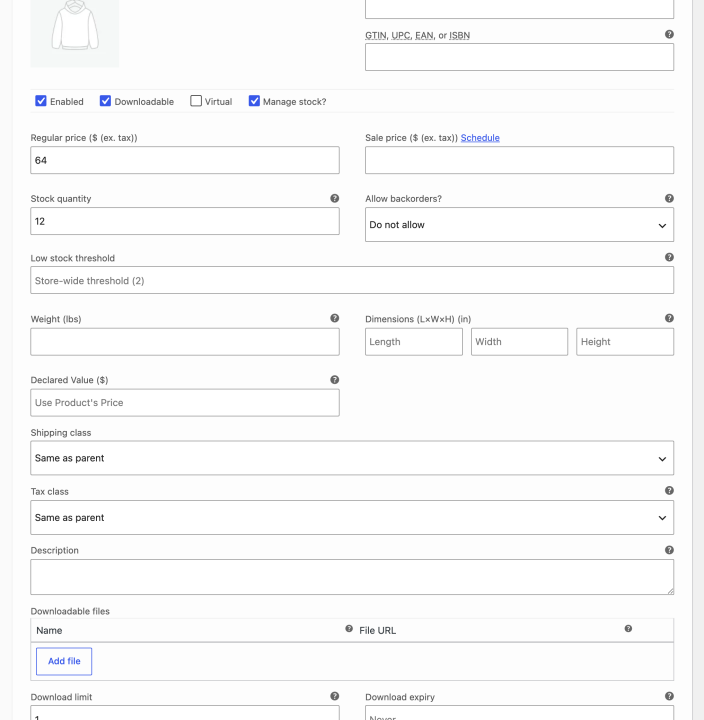Focus the Declared Value field
The image size is (704, 720).
click(x=185, y=403)
